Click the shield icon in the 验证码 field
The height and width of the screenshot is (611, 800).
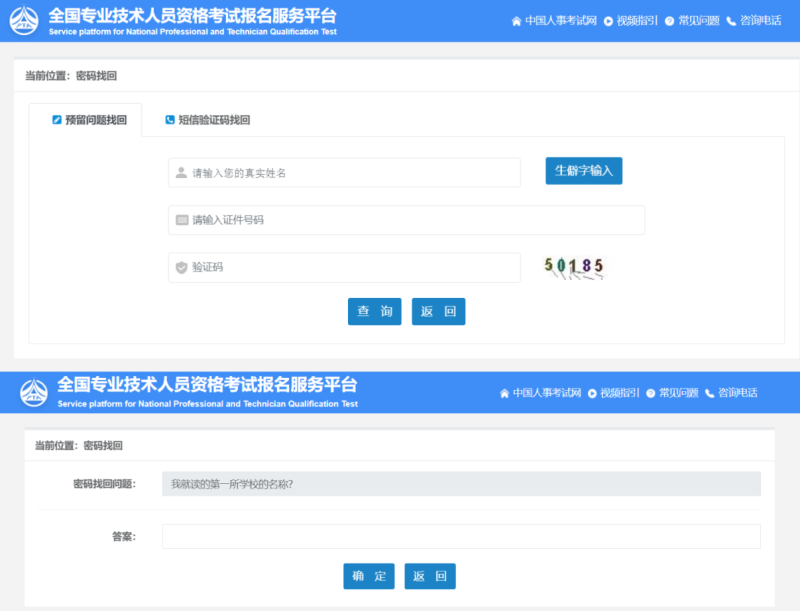click(181, 268)
